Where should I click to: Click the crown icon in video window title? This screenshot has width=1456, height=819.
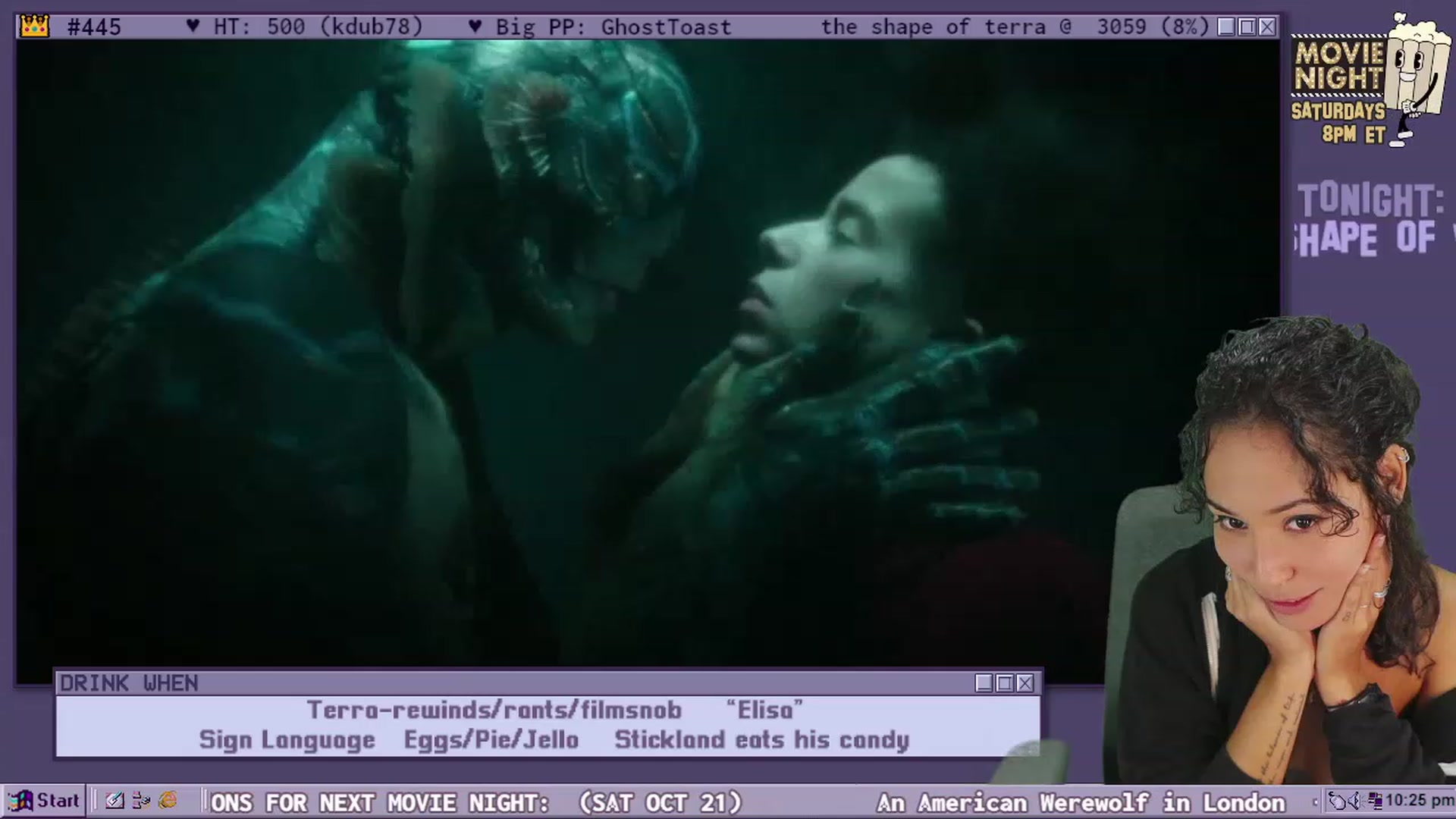[x=35, y=27]
